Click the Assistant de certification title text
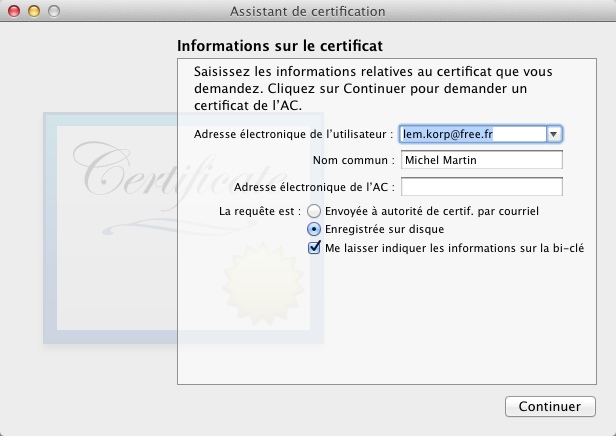The height and width of the screenshot is (436, 616). pos(308,11)
